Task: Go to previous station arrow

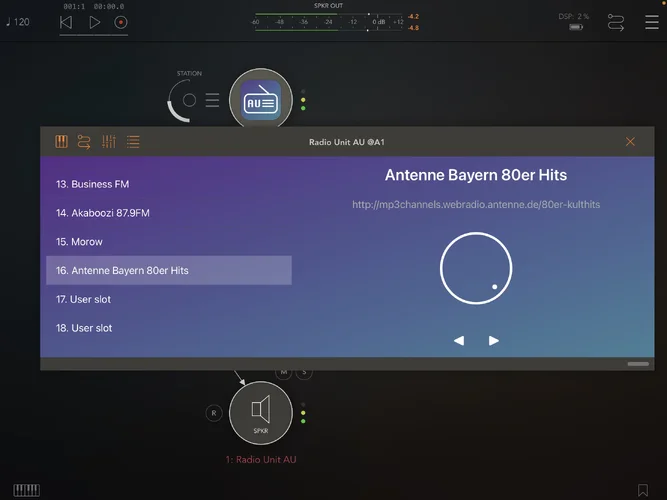Action: [459, 341]
